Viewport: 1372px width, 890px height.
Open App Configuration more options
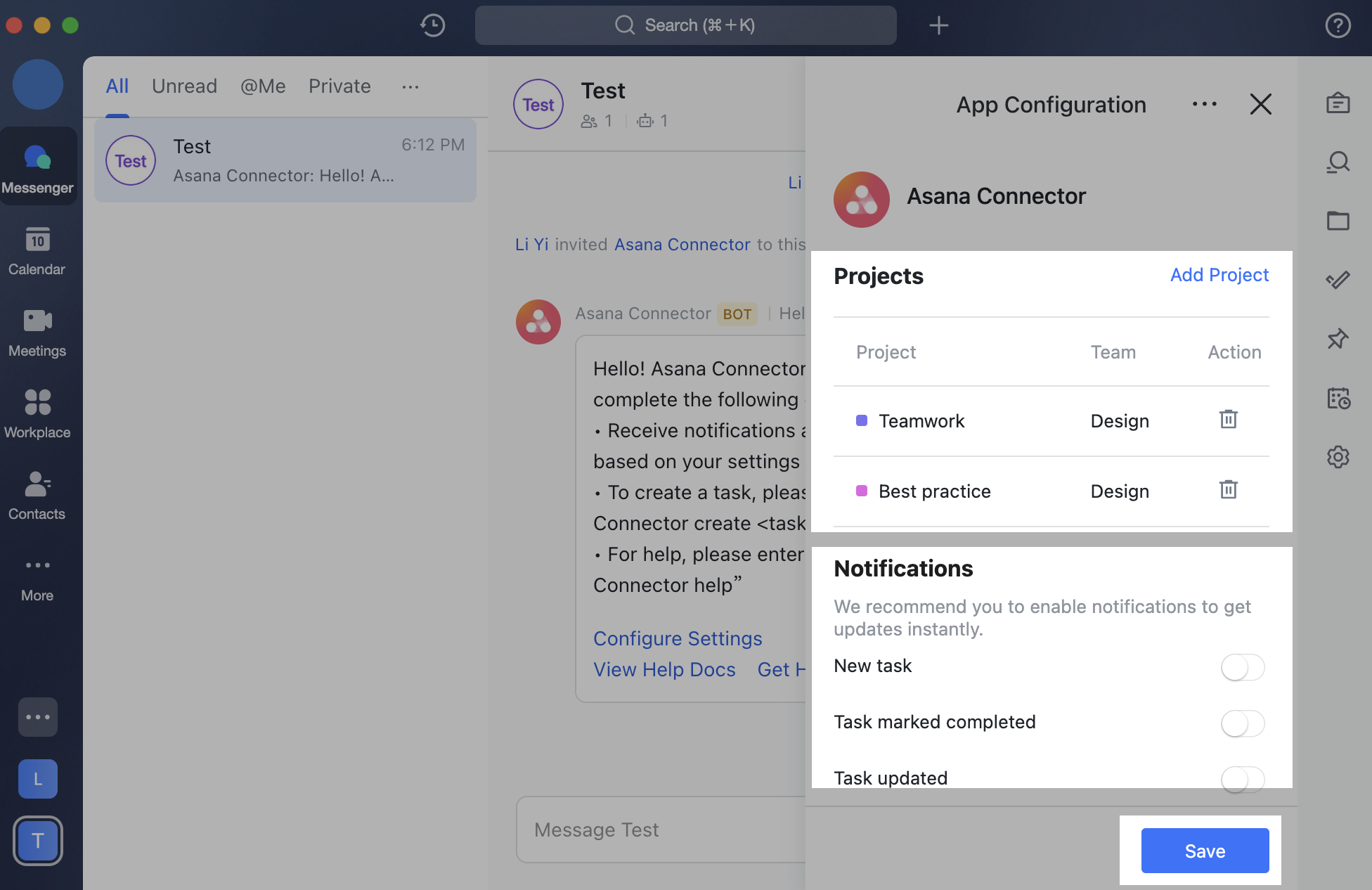(x=1204, y=104)
